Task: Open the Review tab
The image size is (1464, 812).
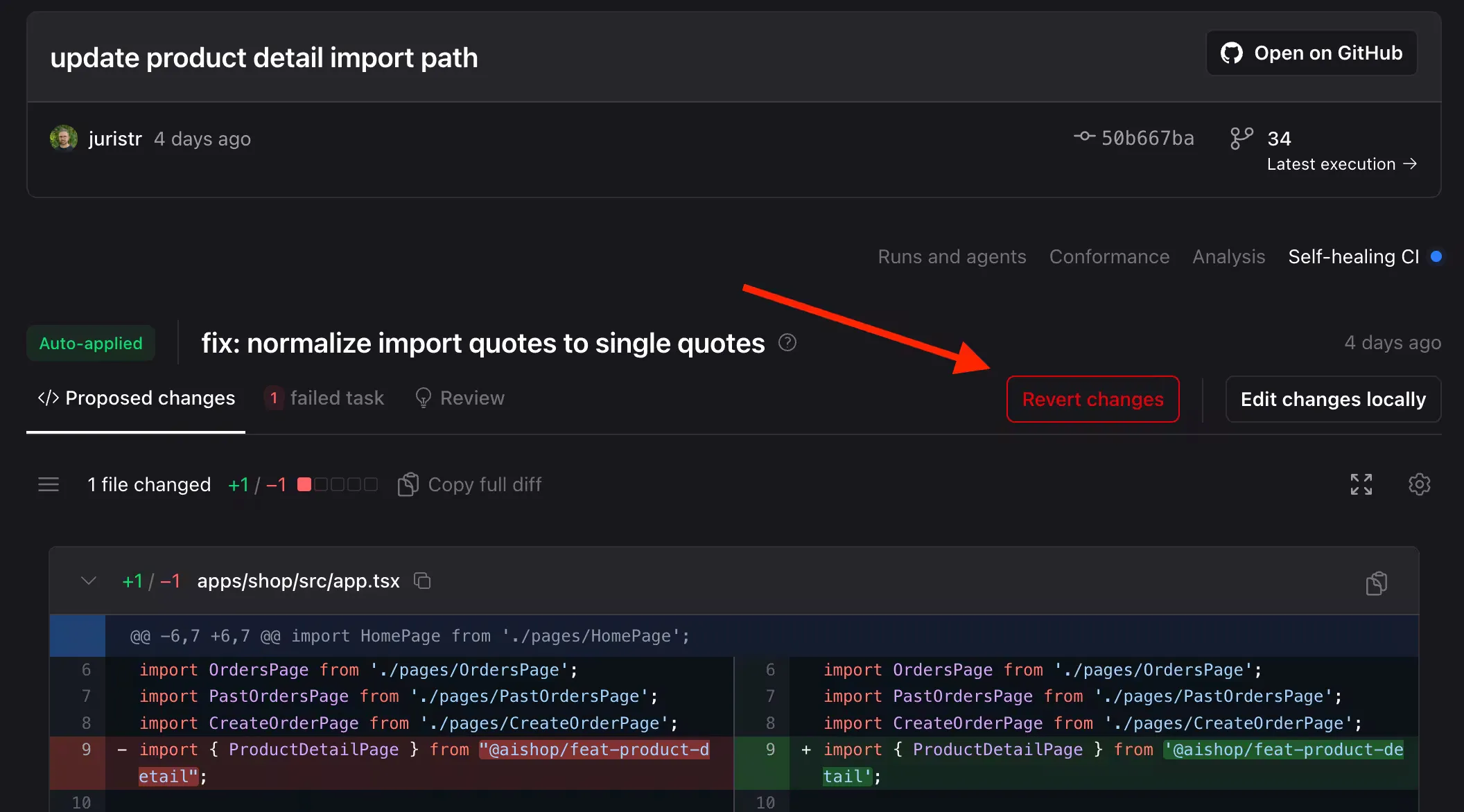Action: (460, 398)
